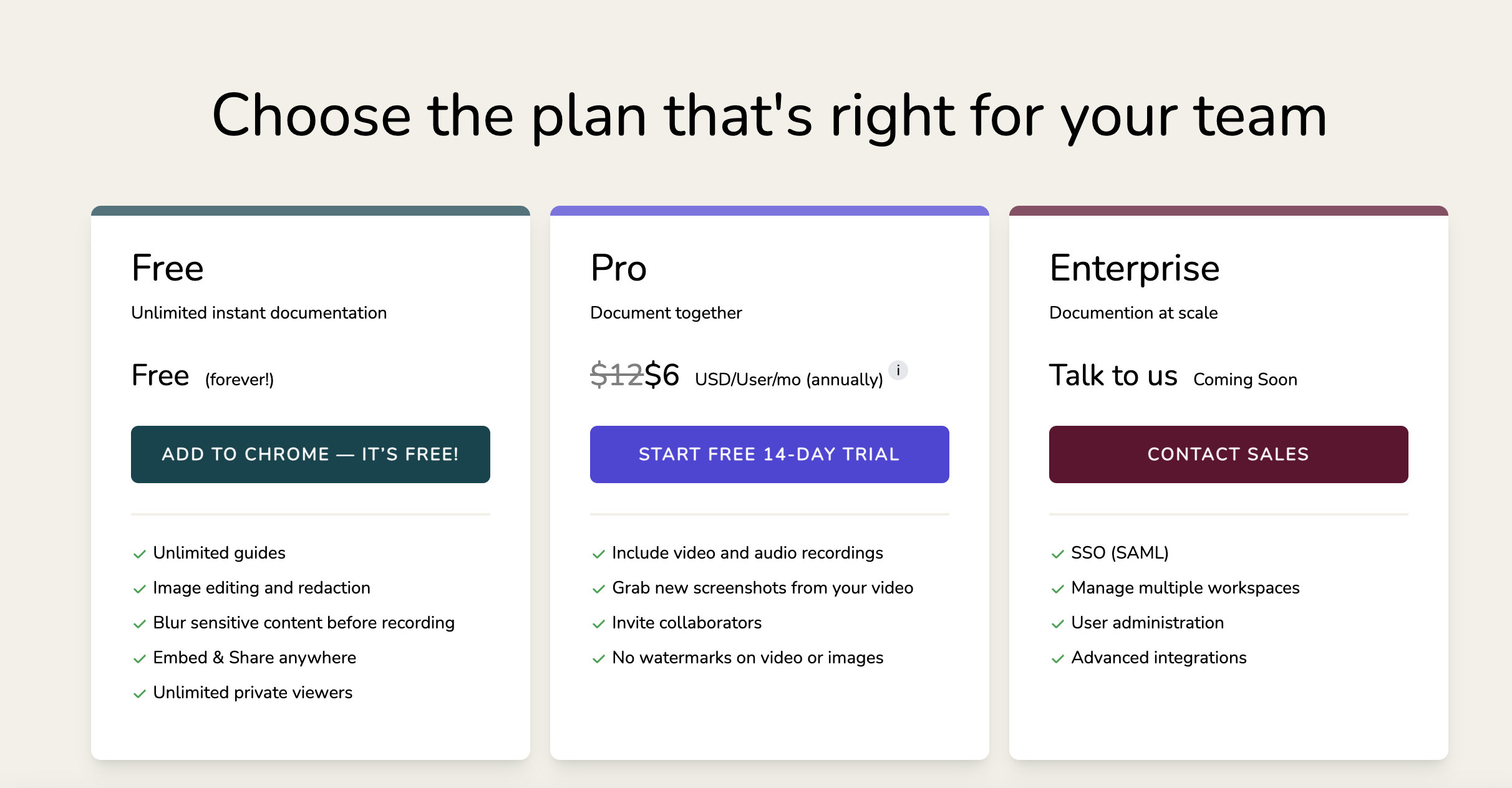1512x788 pixels.
Task: Click the checkmark beside User administration
Action: [1057, 623]
